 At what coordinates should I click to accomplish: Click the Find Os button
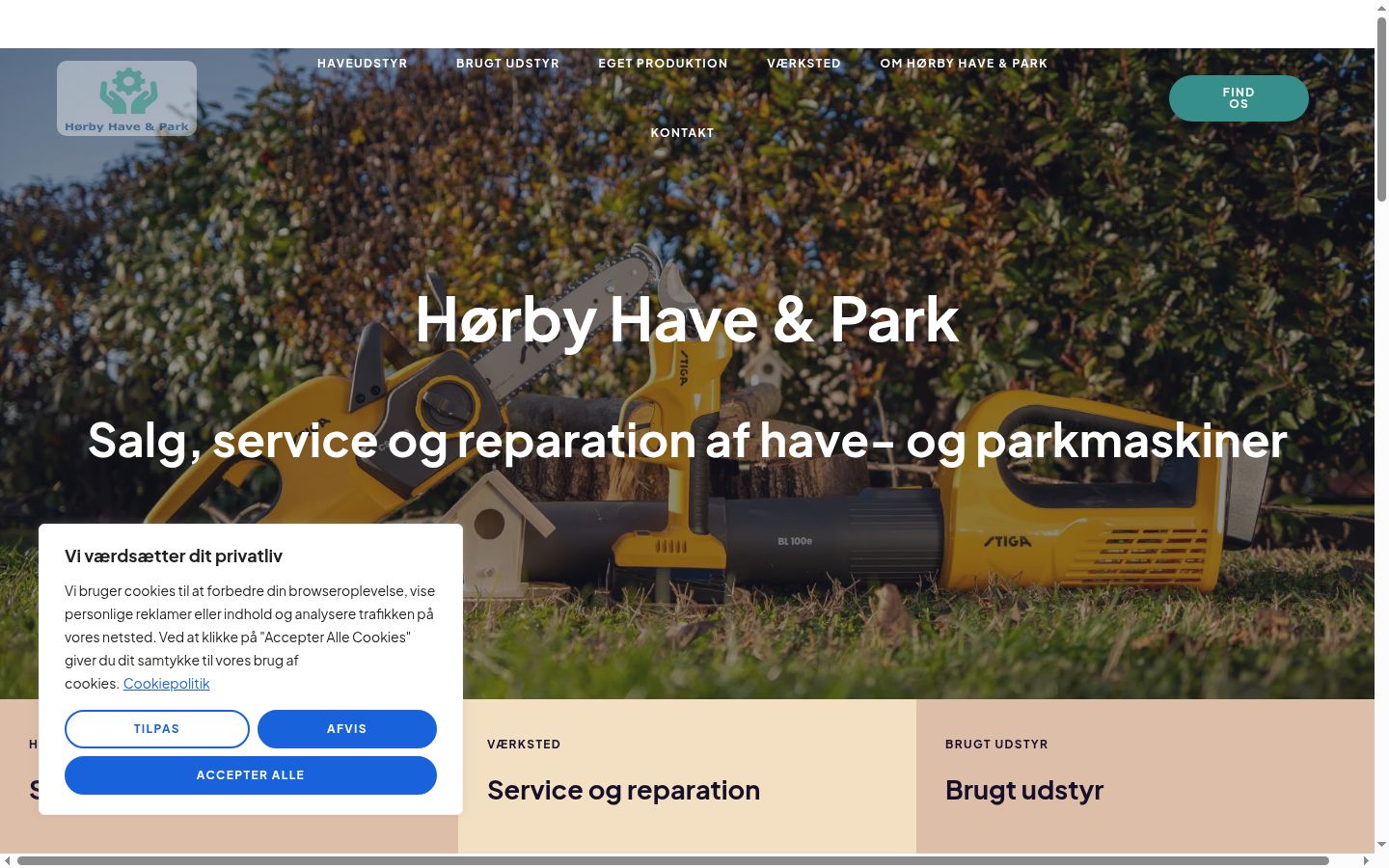point(1239,98)
